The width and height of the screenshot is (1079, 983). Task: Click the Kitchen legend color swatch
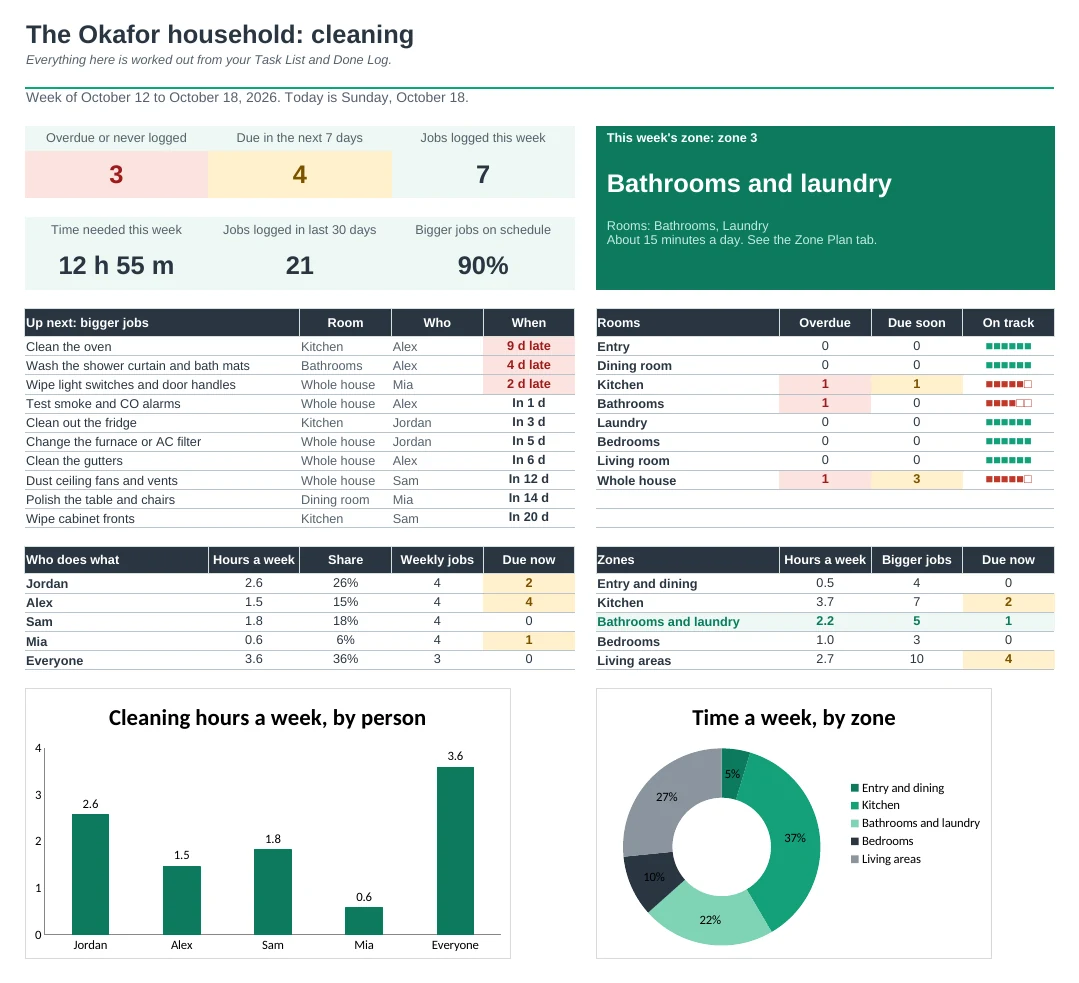[855, 805]
